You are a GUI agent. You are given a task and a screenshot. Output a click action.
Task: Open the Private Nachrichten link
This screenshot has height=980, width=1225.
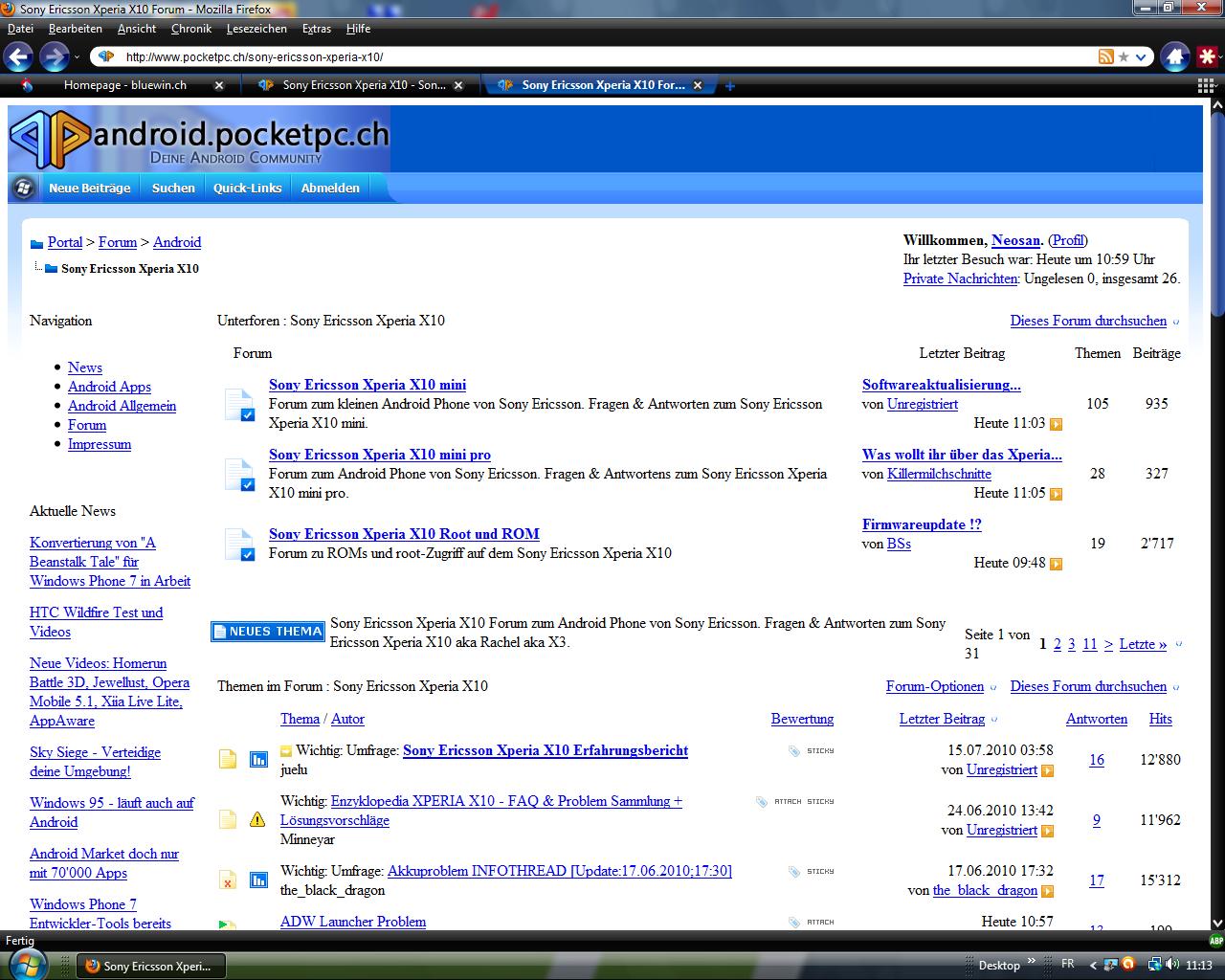960,278
